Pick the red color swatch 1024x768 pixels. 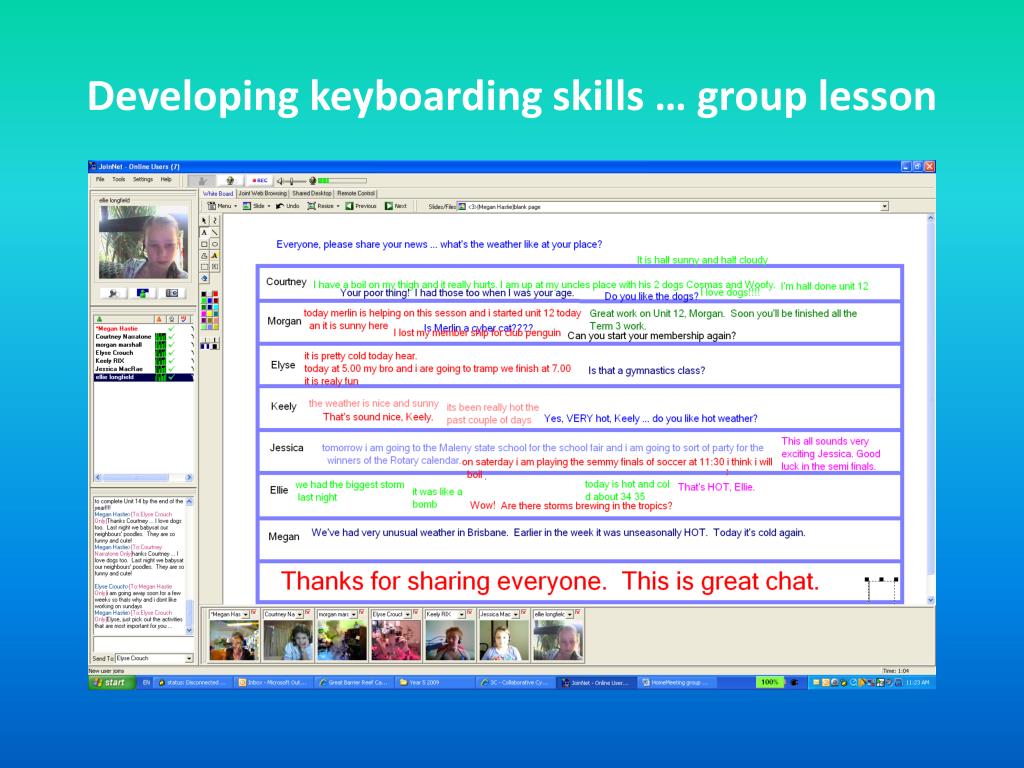(216, 294)
